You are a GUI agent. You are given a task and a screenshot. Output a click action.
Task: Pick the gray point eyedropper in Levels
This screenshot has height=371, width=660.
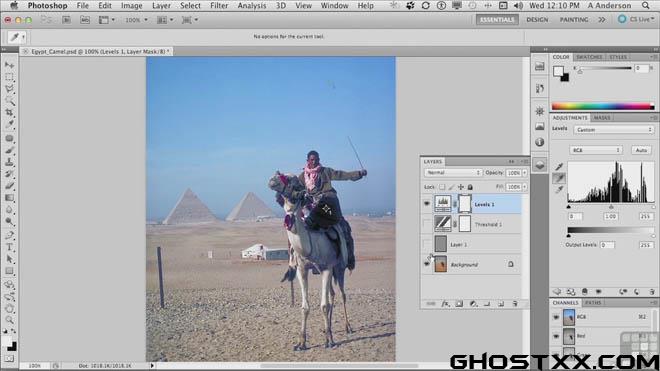pyautogui.click(x=559, y=178)
